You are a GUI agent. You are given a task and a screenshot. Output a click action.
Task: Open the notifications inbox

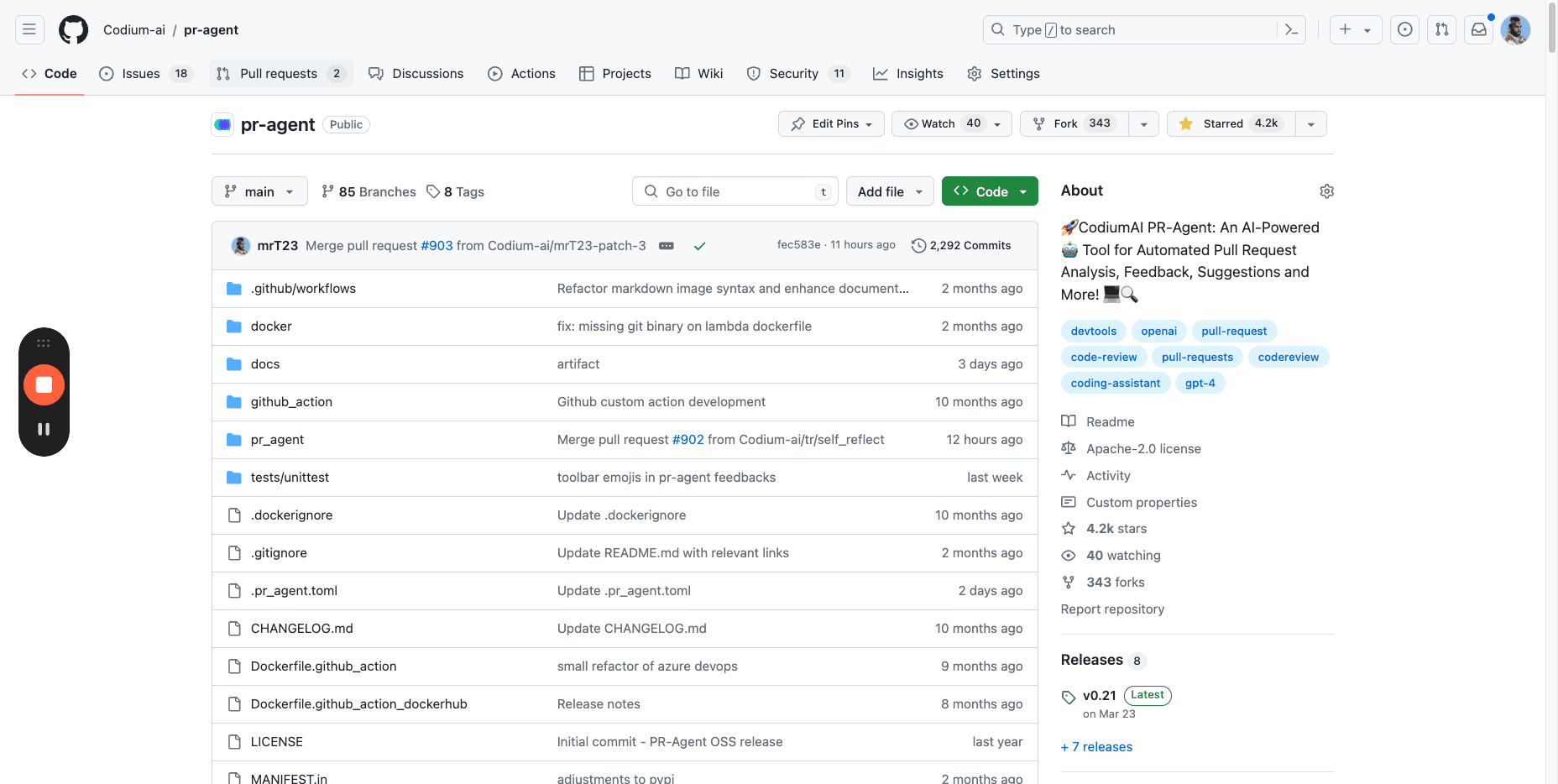pyautogui.click(x=1479, y=29)
